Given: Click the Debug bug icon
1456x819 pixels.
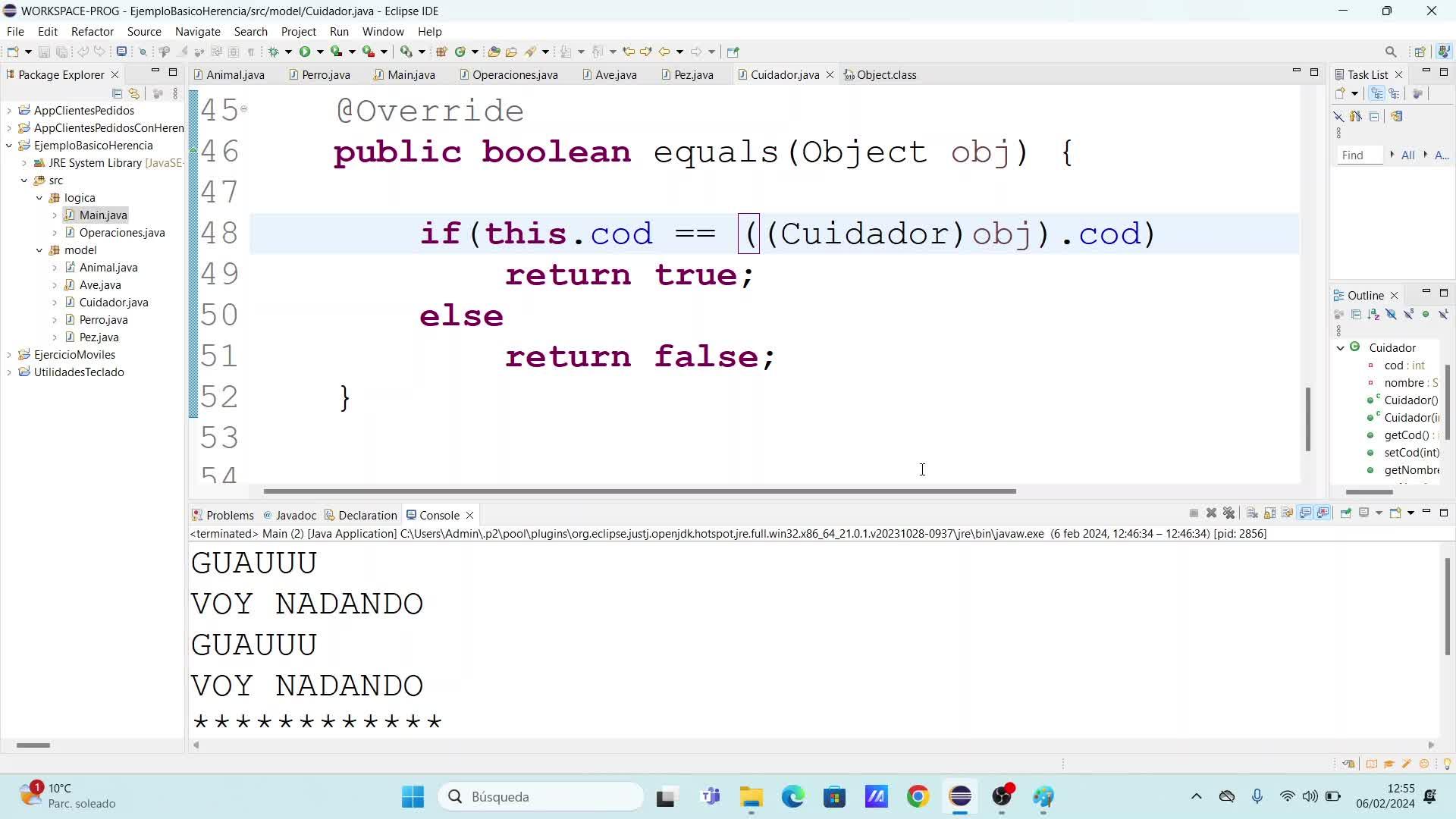Looking at the screenshot, I should pos(274,52).
